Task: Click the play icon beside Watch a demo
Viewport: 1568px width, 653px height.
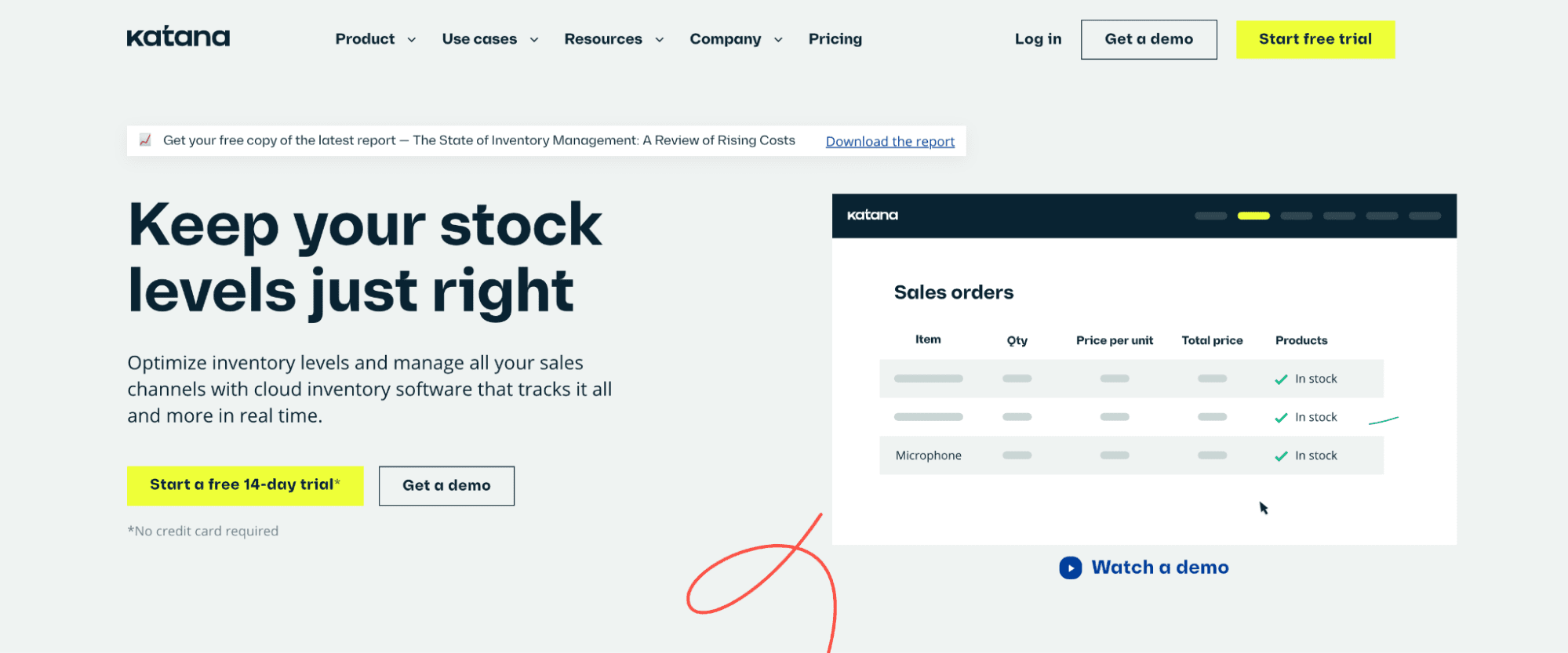Action: tap(1070, 568)
